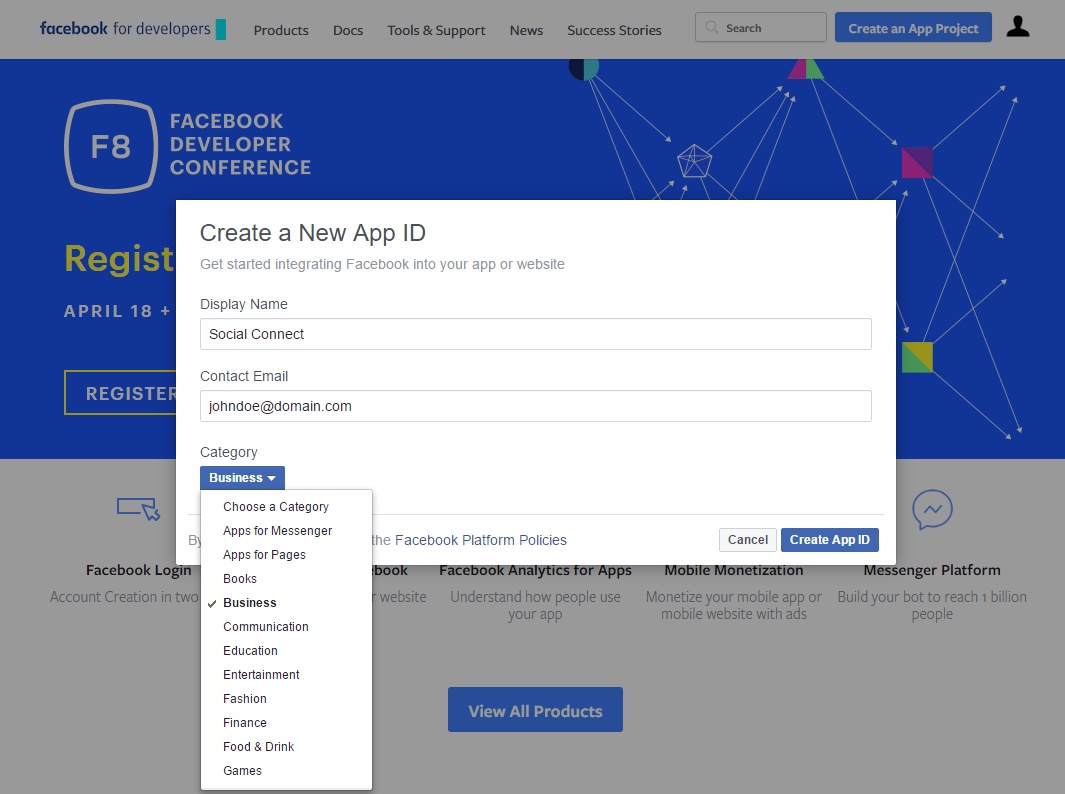Focus the Search field
The height and width of the screenshot is (794, 1065).
[x=761, y=28]
